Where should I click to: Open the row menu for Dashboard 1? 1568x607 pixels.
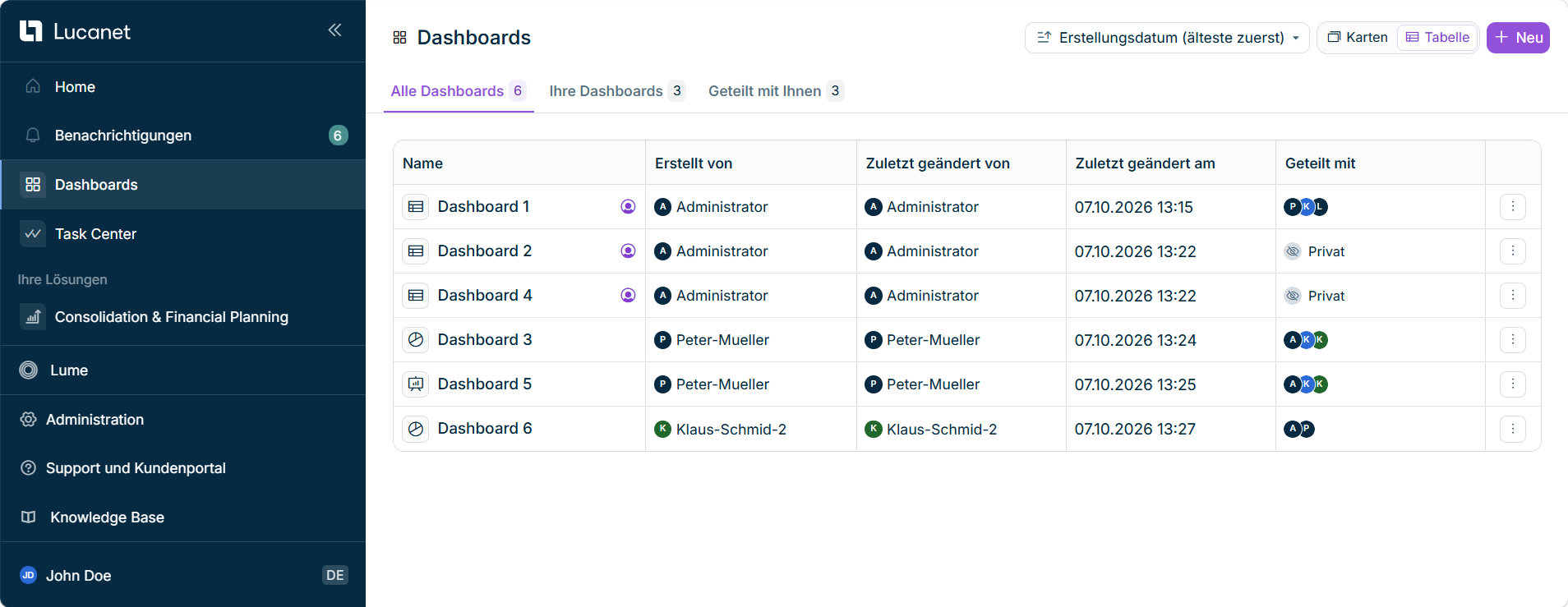(1513, 207)
